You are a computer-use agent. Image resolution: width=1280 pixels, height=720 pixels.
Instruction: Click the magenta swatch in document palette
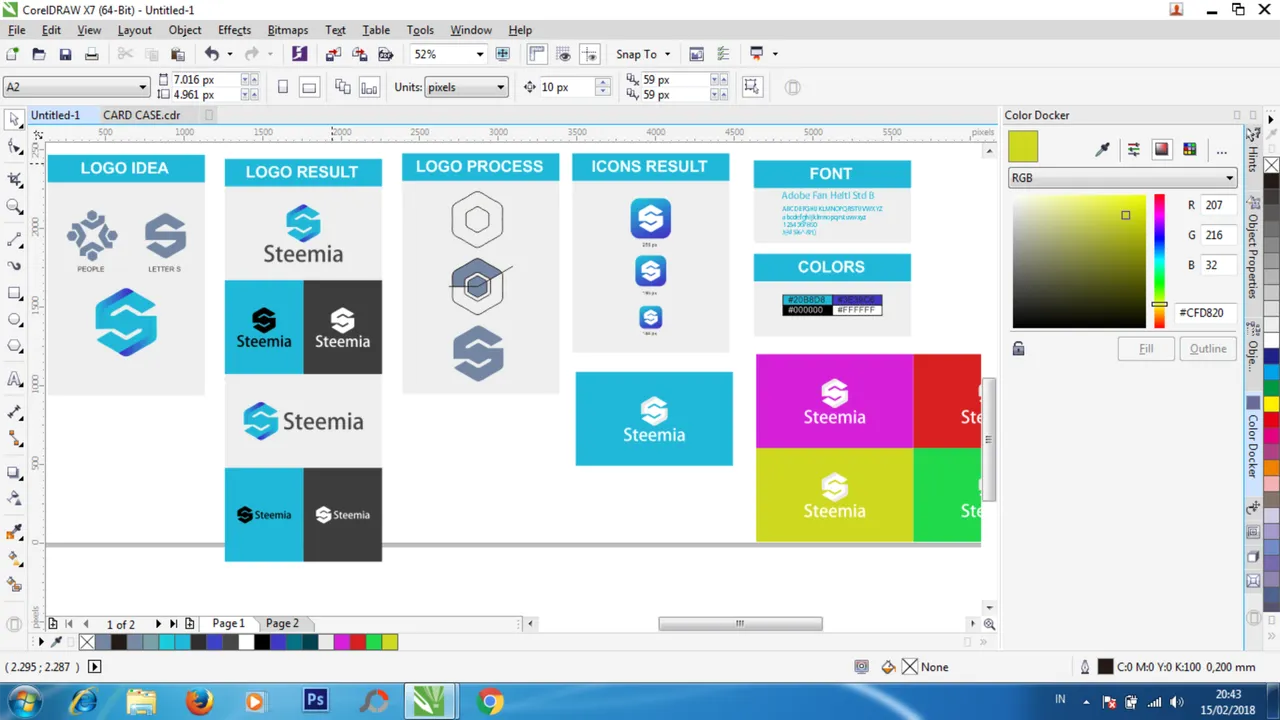[342, 642]
